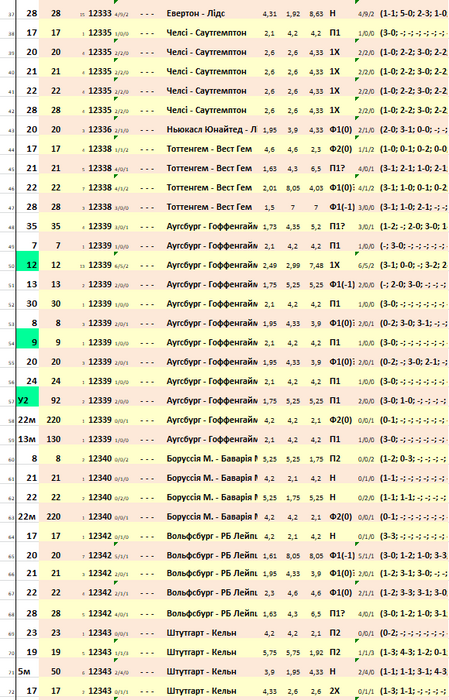This screenshot has height=700, width=449.
Task: Select the odds cell 7,48
Action: [316, 265]
